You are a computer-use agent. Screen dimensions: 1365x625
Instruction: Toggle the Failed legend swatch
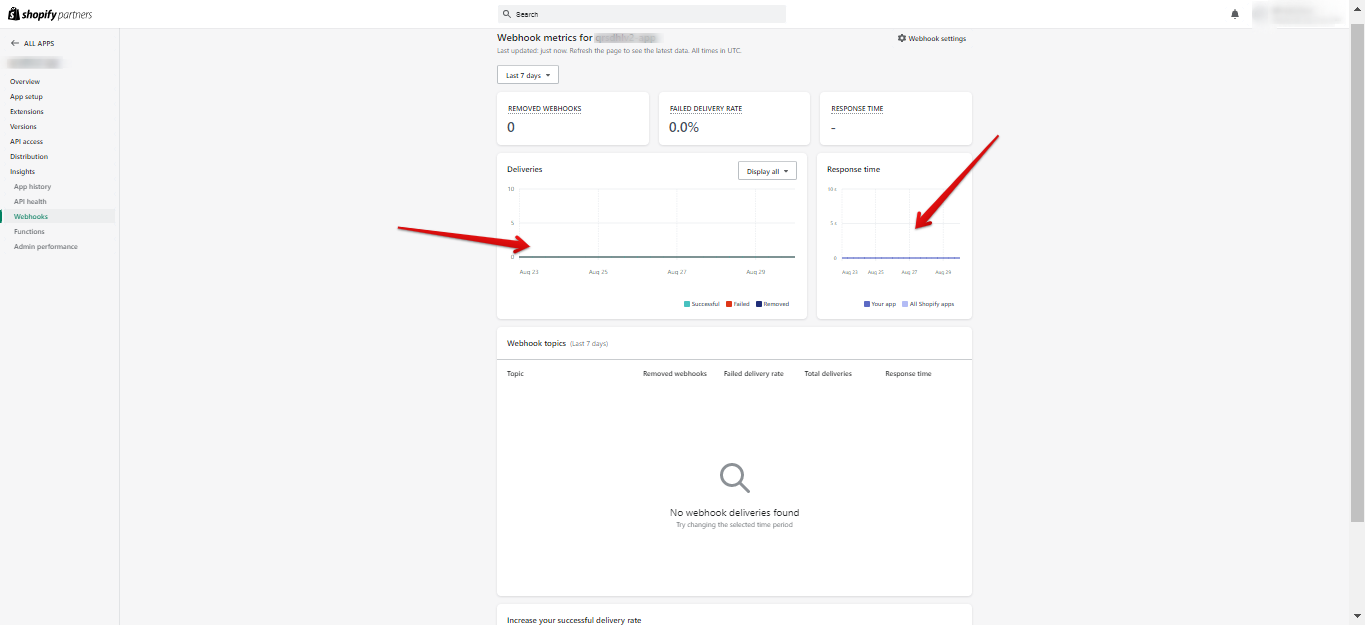click(729, 304)
